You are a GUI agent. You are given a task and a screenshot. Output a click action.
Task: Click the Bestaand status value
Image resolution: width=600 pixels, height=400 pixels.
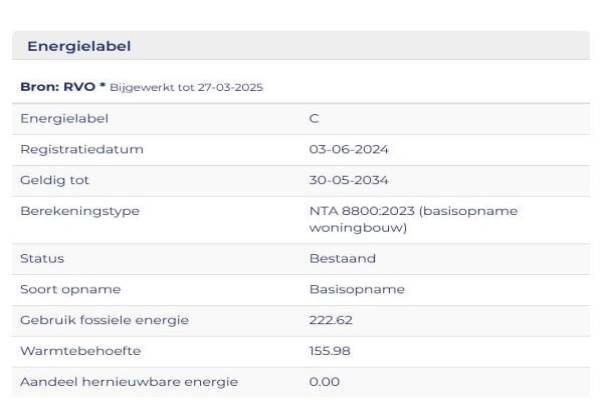342,258
